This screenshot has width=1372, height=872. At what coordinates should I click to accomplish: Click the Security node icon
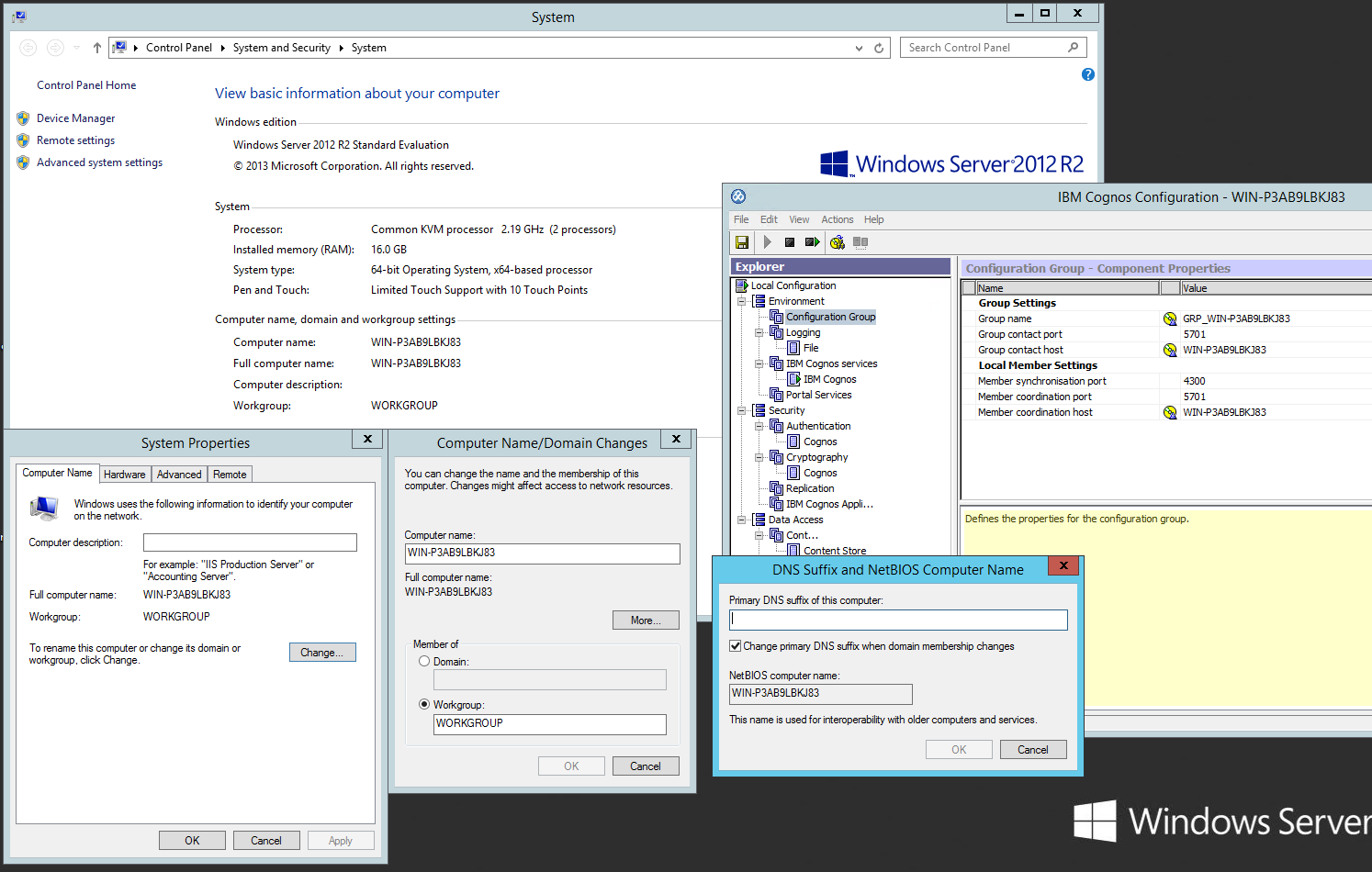[759, 410]
